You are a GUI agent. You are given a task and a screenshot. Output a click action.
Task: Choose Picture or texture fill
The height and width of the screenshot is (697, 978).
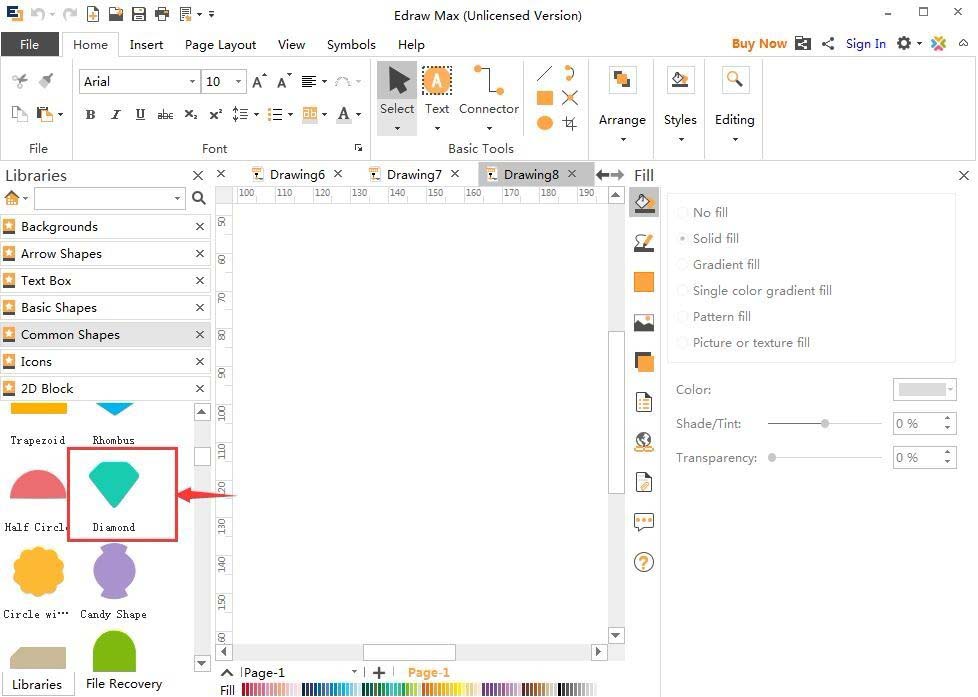pyautogui.click(x=744, y=343)
